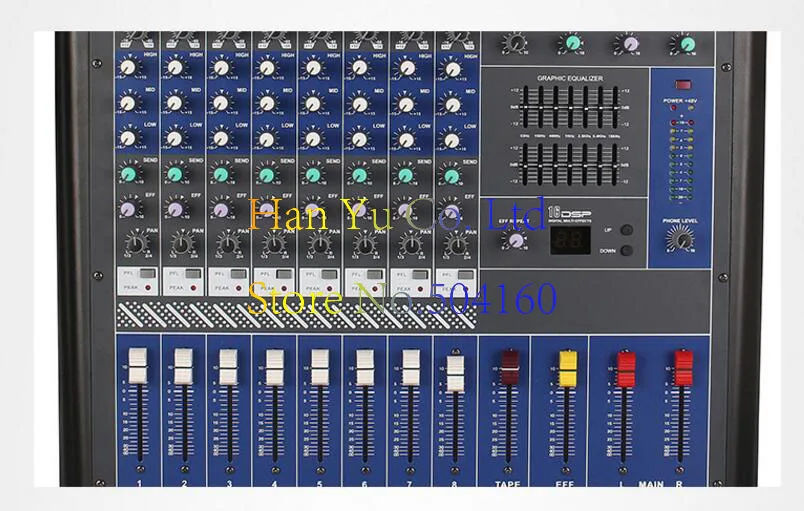Toggle channel 4 PFL switch

pos(284,274)
